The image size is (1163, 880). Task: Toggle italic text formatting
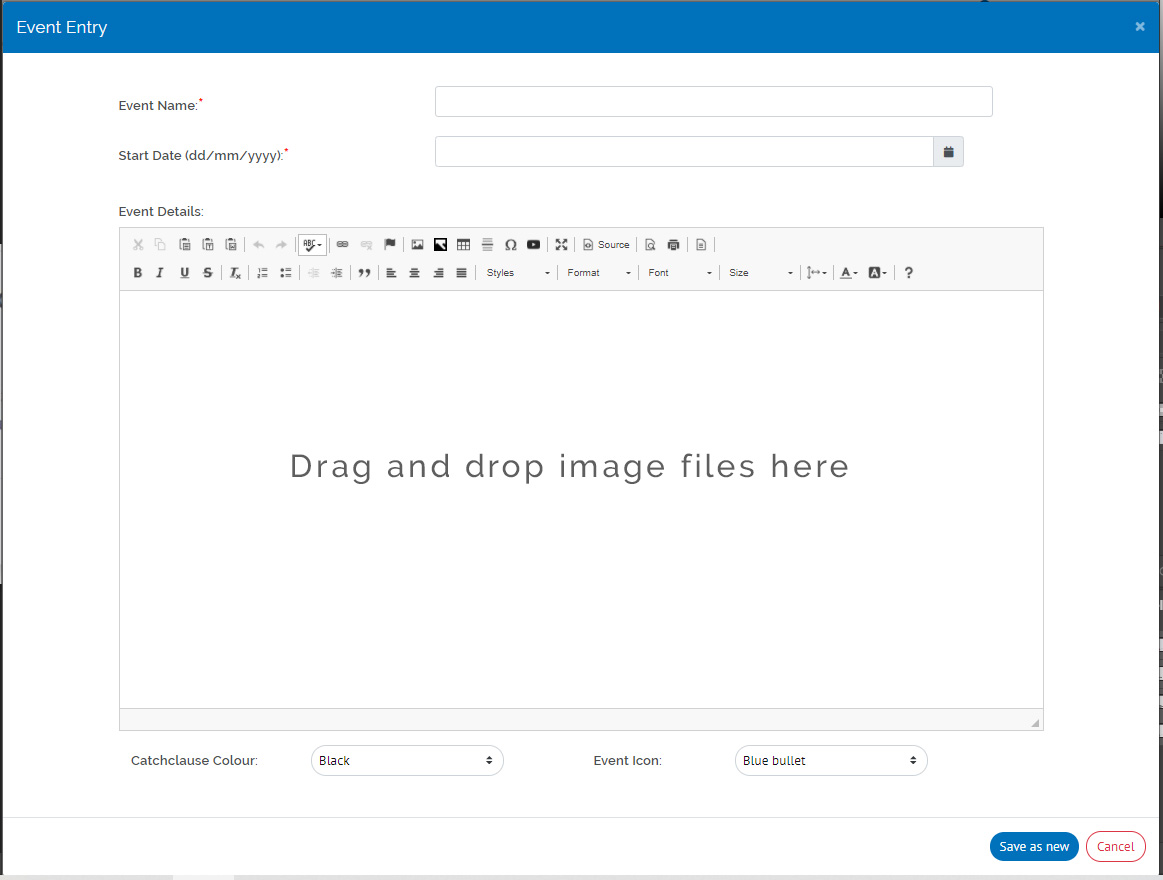click(x=160, y=273)
